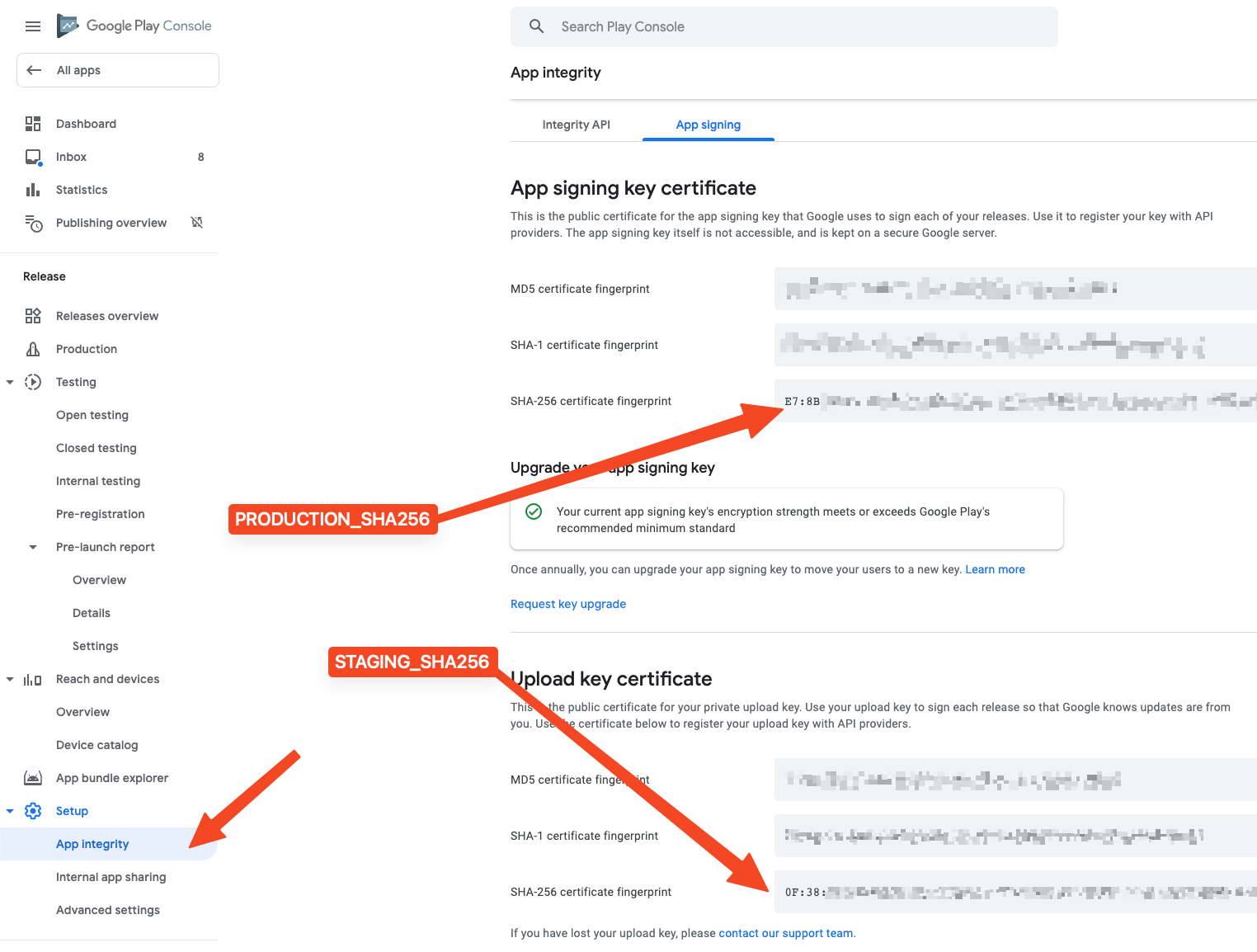1257x952 pixels.
Task: Switch to the Integrity API tab
Action: pos(576,125)
